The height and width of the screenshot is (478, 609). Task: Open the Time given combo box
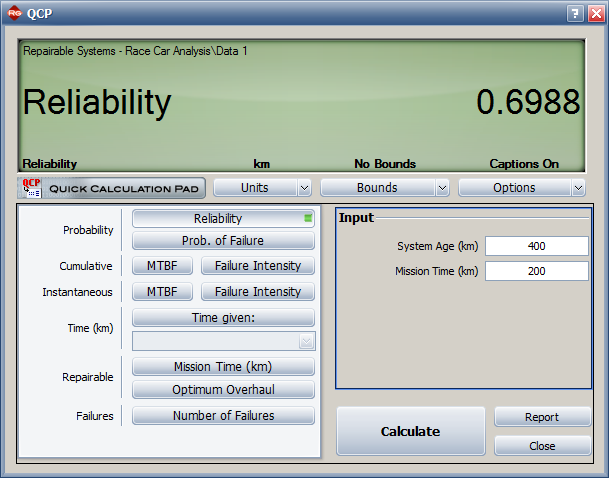(x=224, y=341)
